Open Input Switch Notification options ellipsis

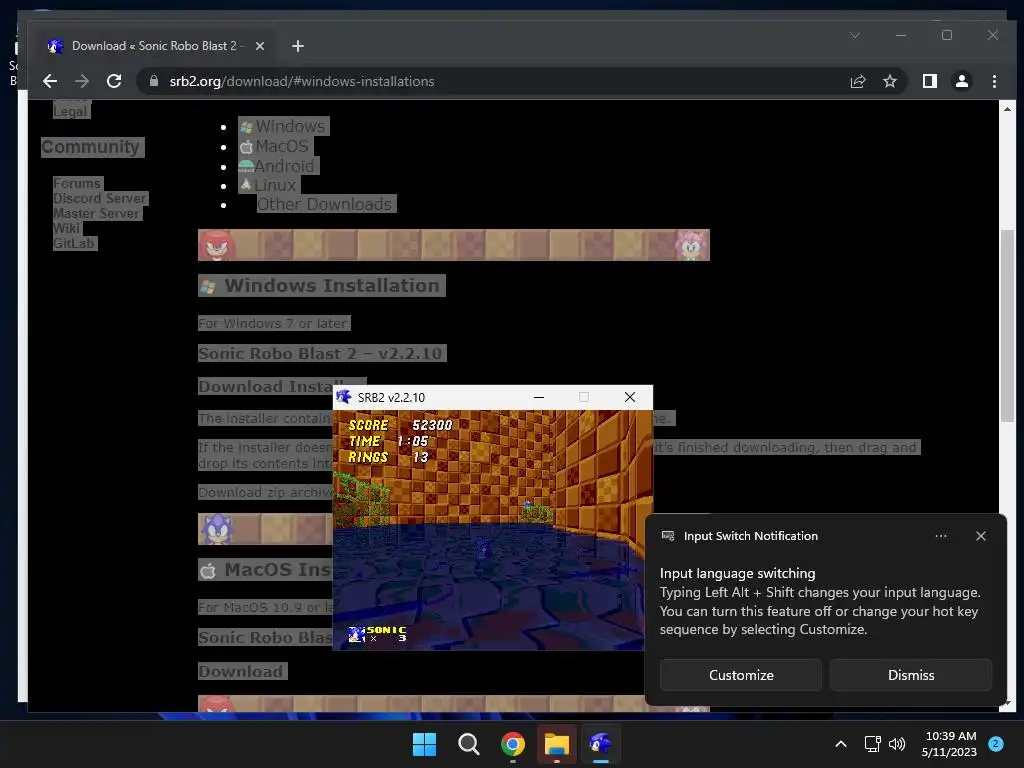940,536
